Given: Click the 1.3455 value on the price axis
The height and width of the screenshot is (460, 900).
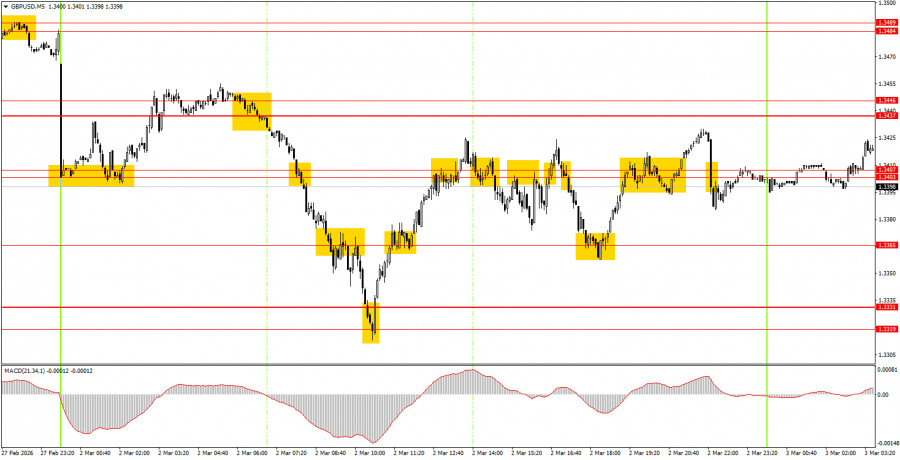Looking at the screenshot, I should [886, 84].
